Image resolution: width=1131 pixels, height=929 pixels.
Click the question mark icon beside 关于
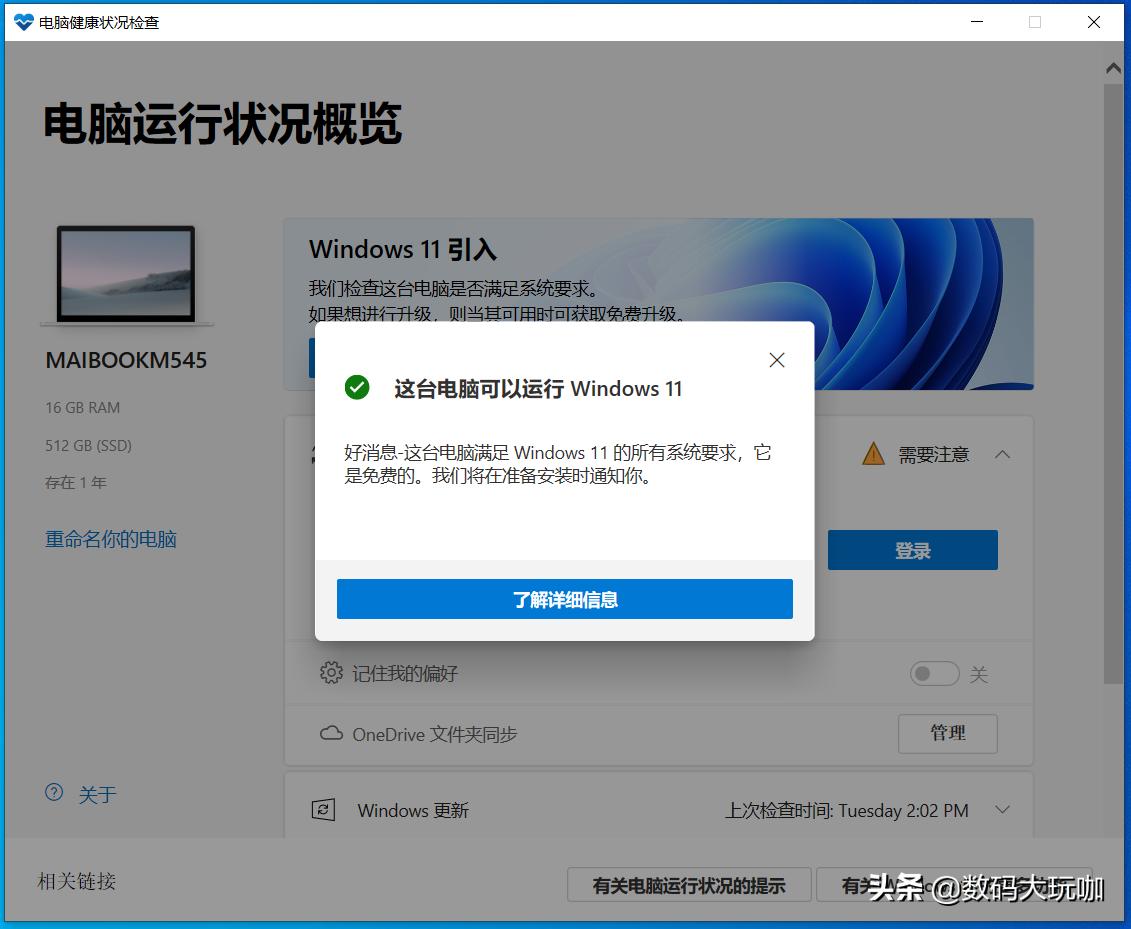pos(54,793)
